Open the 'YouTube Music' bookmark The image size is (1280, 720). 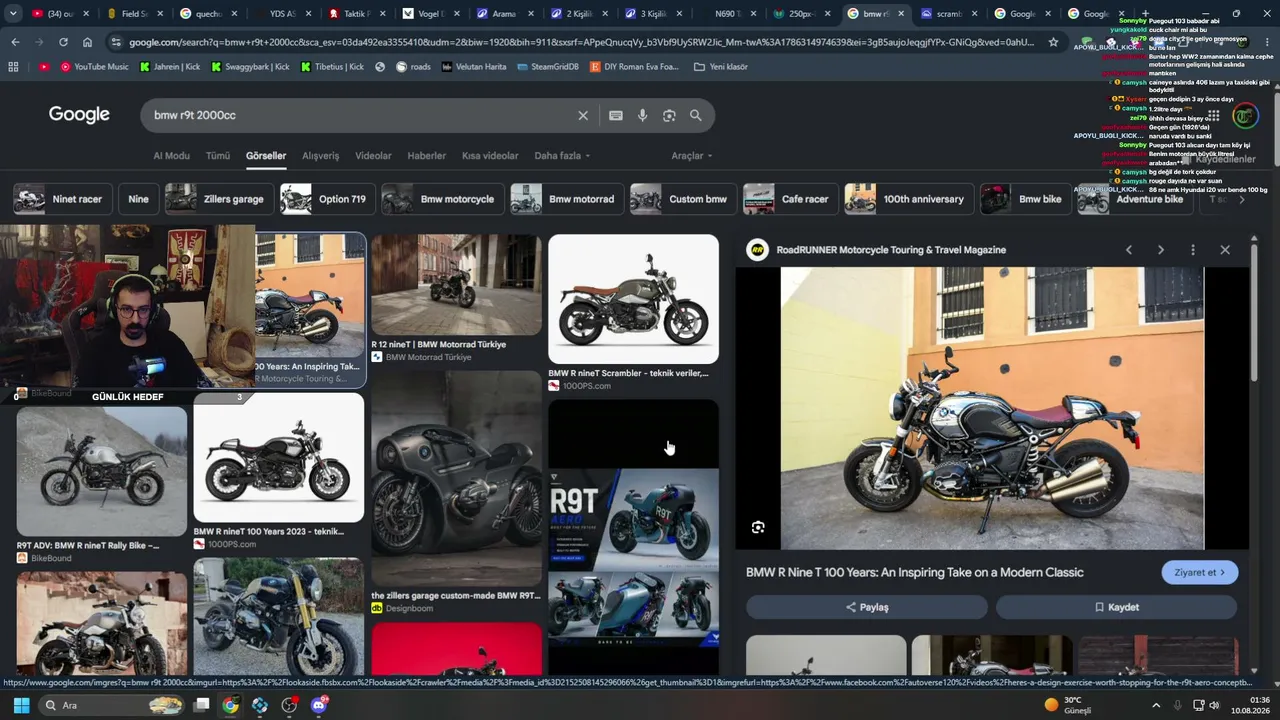point(95,67)
